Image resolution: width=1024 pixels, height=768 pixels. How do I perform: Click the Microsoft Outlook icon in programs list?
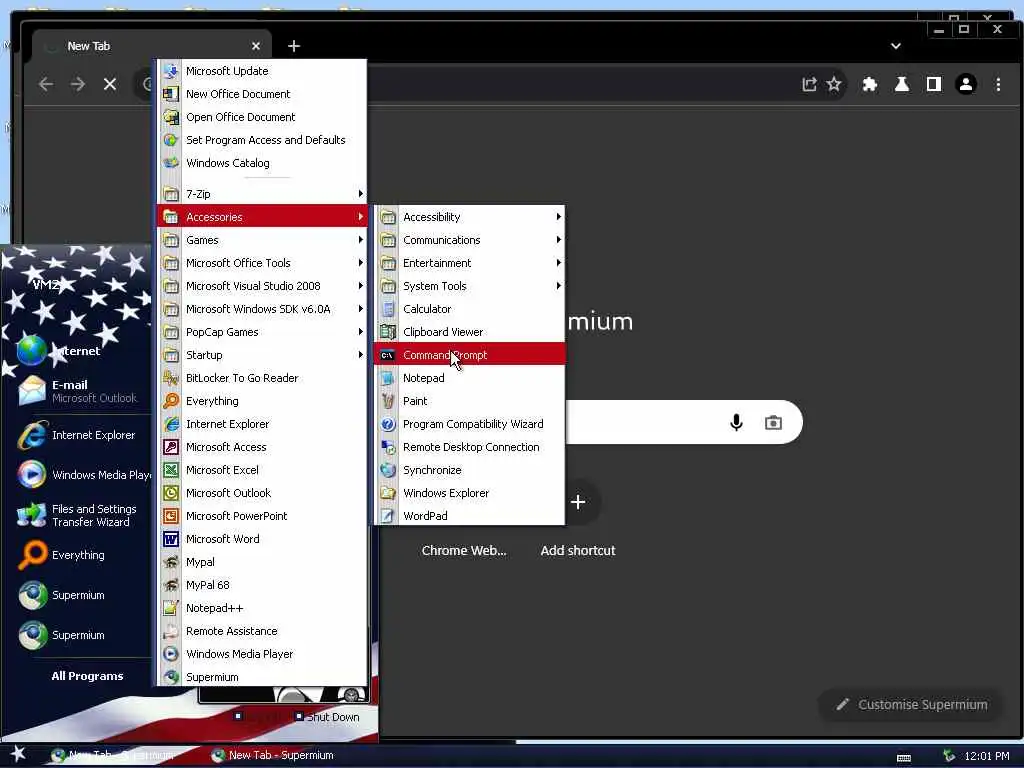click(x=170, y=492)
